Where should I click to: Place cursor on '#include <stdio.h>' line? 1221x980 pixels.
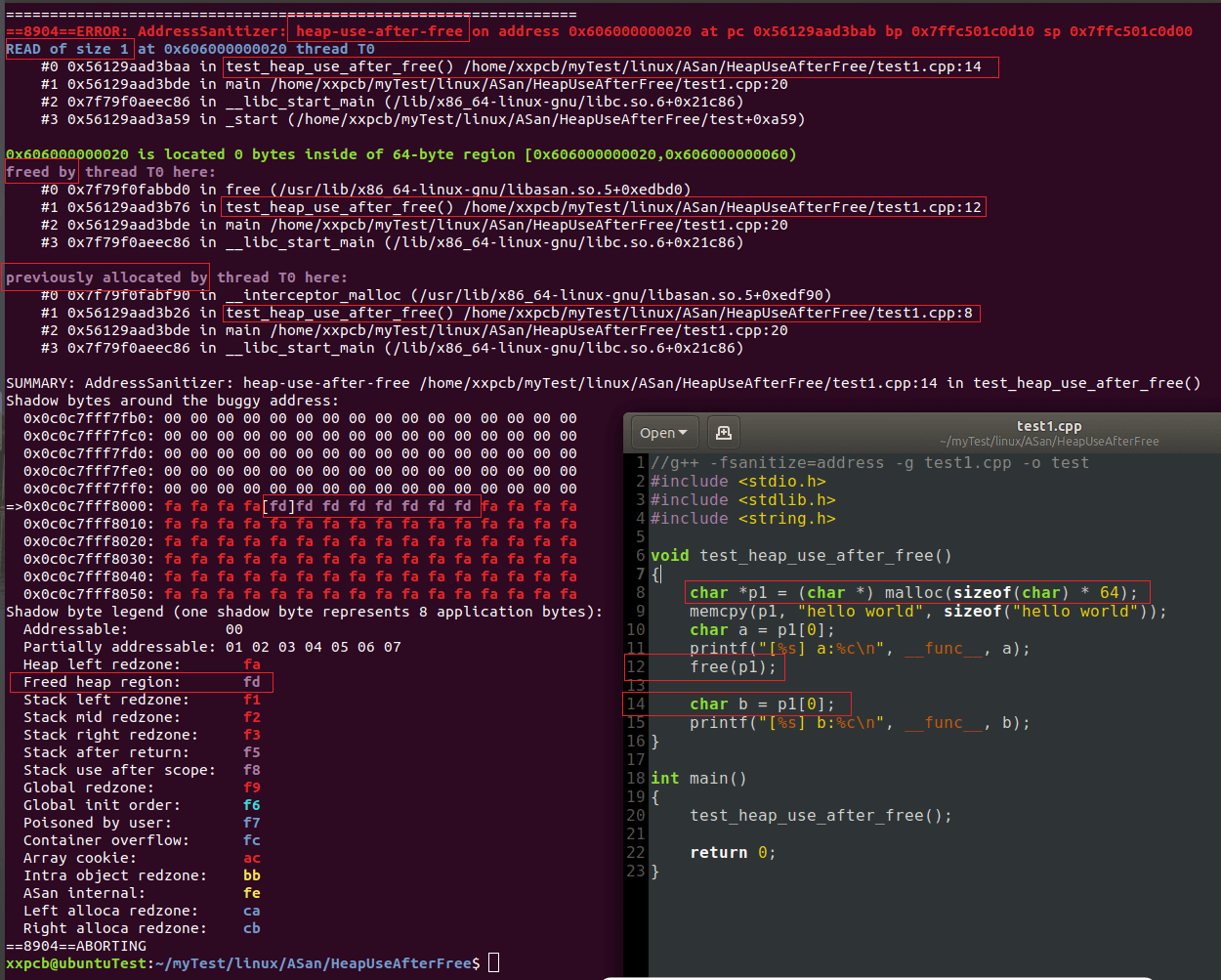pos(738,482)
